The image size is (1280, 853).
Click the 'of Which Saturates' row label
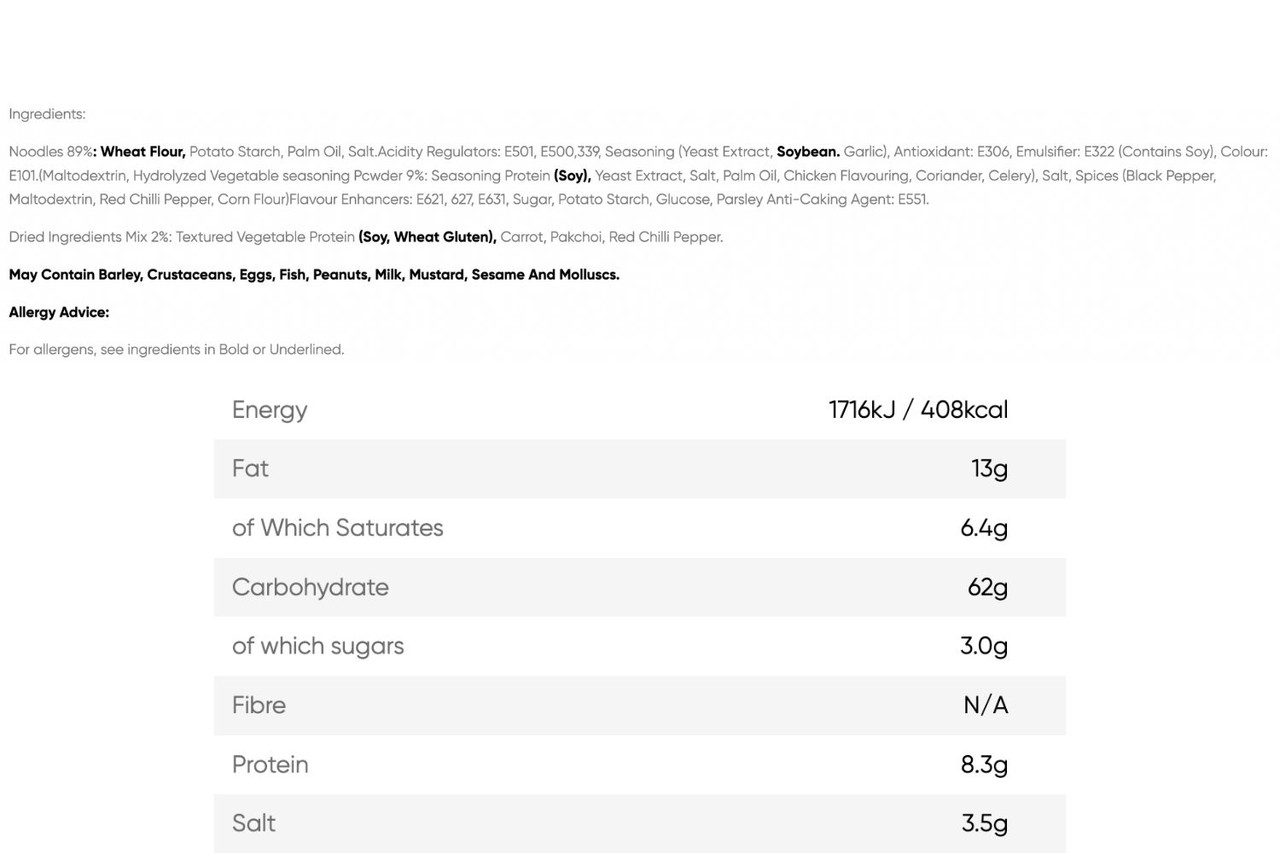click(x=337, y=528)
